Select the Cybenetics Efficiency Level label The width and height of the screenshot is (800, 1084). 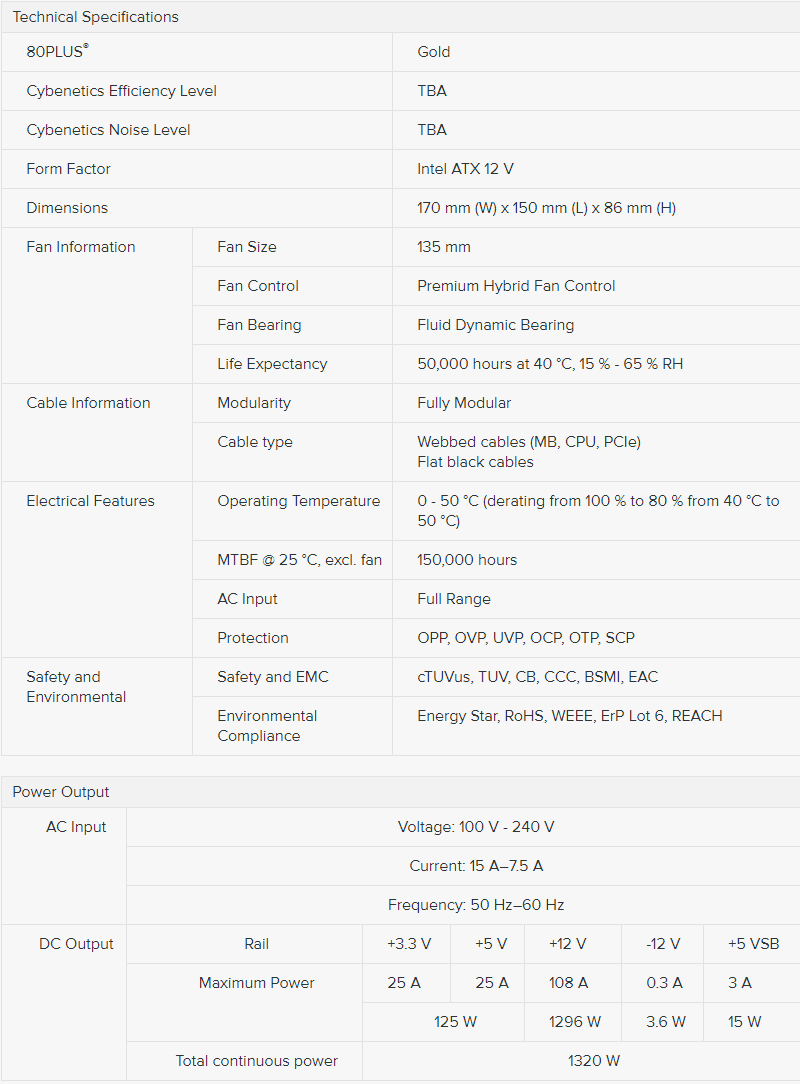[121, 91]
